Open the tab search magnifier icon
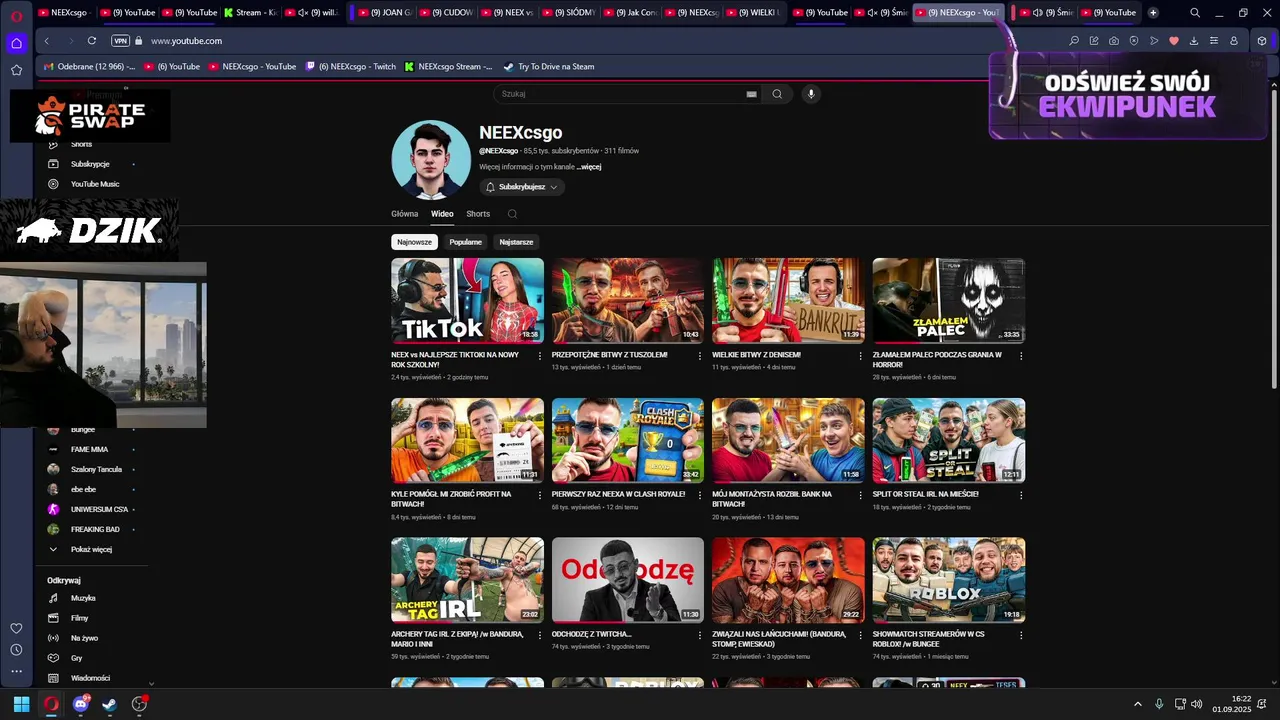This screenshot has width=1280, height=720. click(1195, 13)
